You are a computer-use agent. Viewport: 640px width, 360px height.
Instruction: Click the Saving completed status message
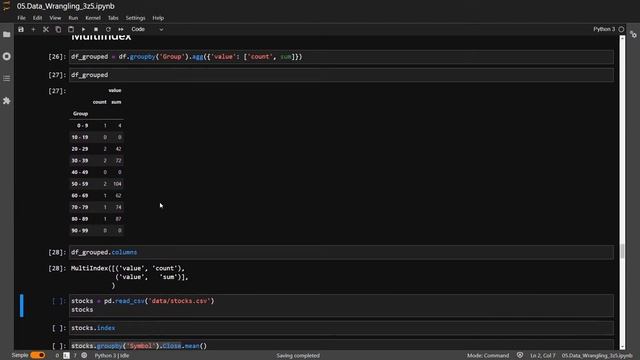[x=298, y=356]
